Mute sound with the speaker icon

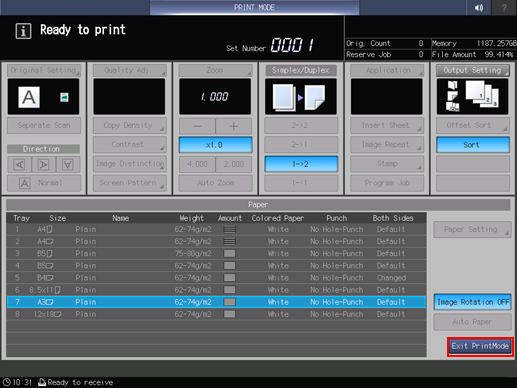point(479,7)
